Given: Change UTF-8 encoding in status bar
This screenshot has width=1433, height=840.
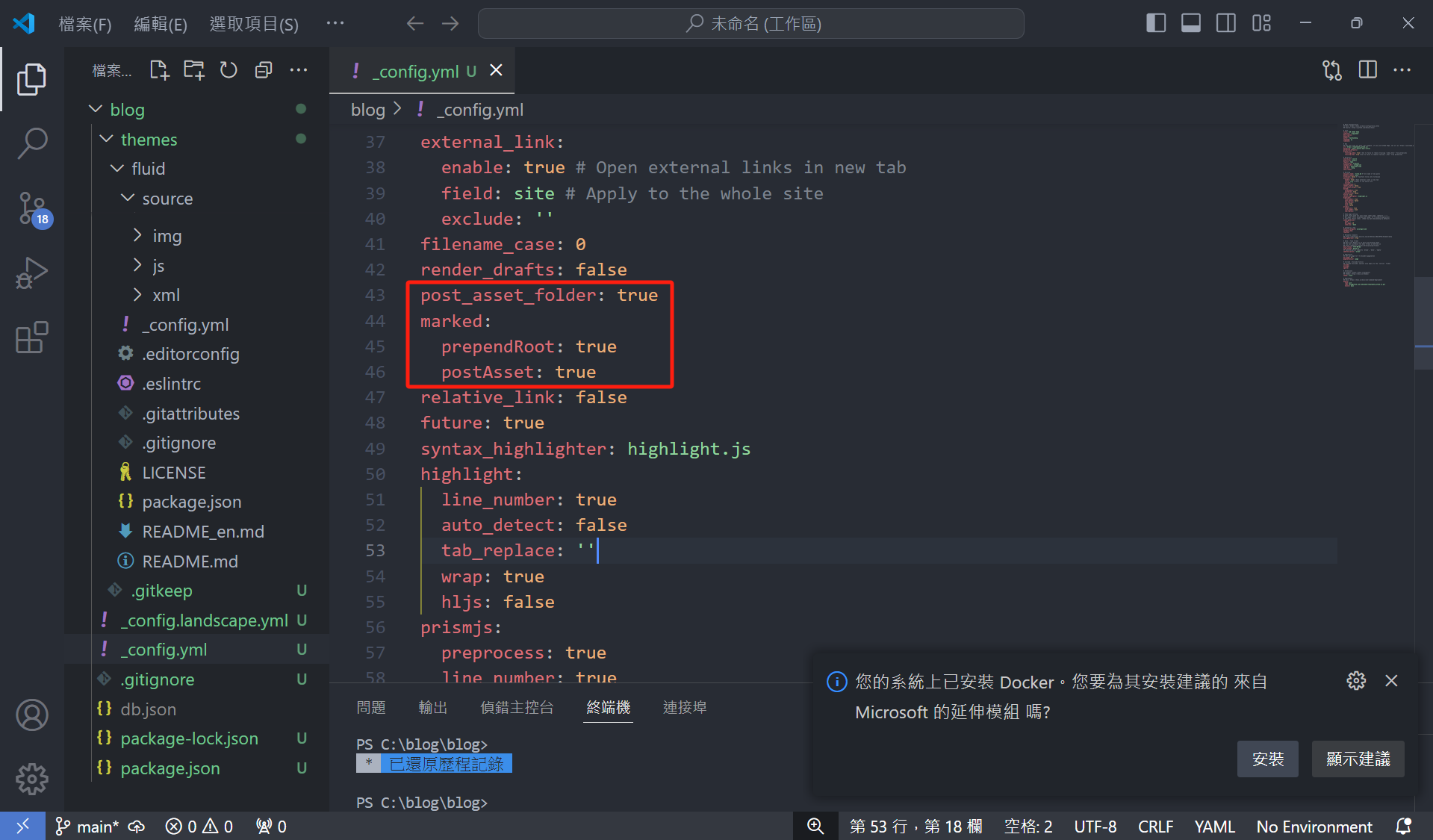Looking at the screenshot, I should 1095,827.
